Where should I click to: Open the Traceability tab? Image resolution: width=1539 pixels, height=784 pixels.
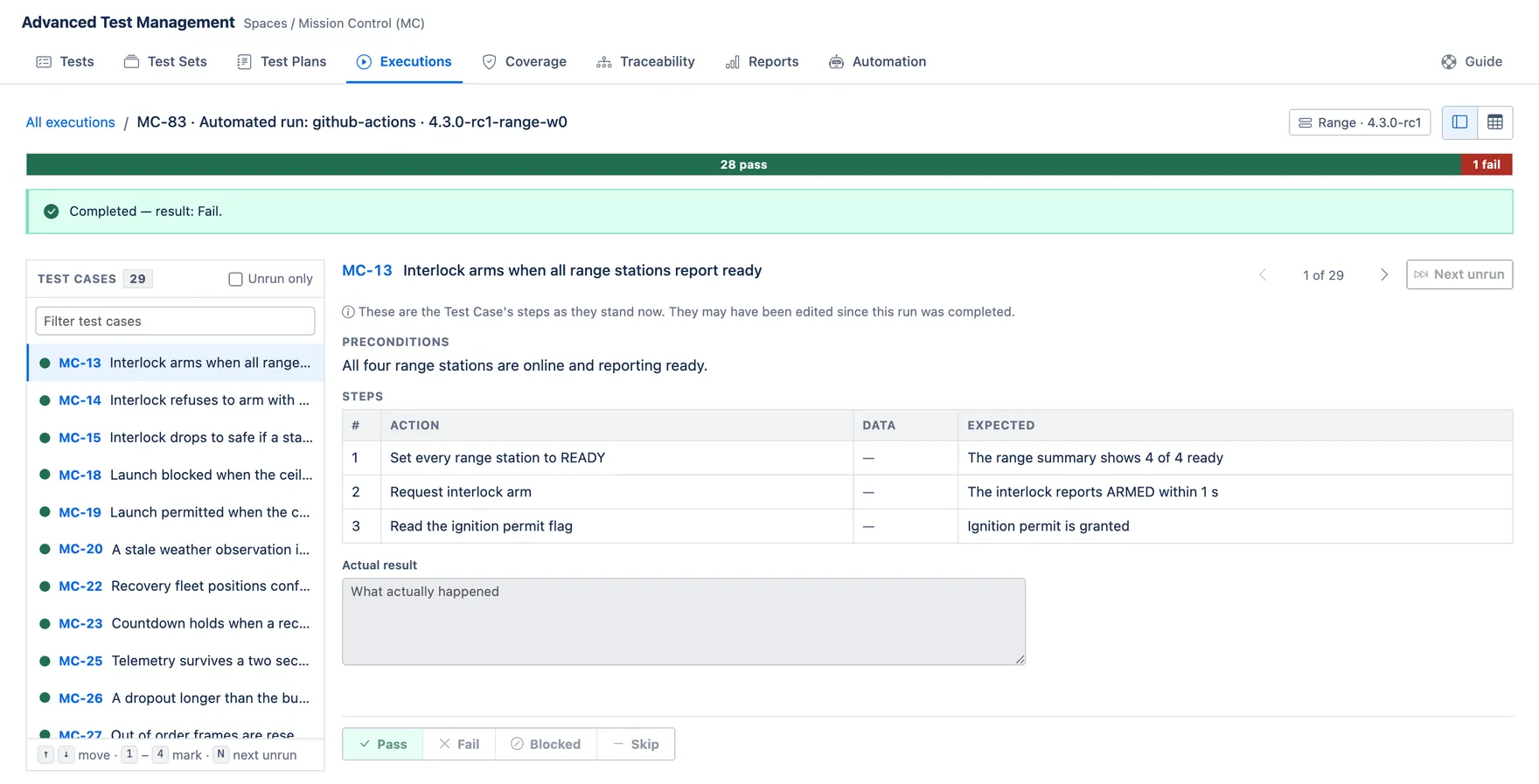tap(645, 62)
